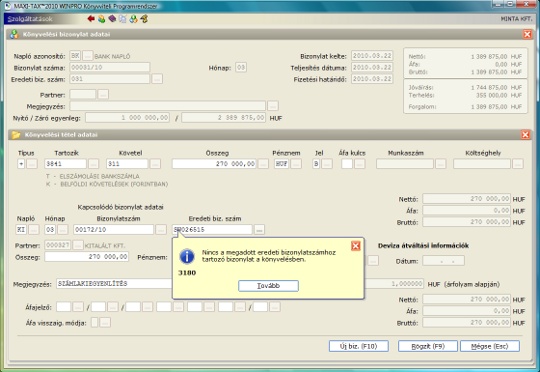The width and height of the screenshot is (540, 372).
Task: Click the Bizonylatszám field 00172/10
Action: pyautogui.click(x=113, y=230)
